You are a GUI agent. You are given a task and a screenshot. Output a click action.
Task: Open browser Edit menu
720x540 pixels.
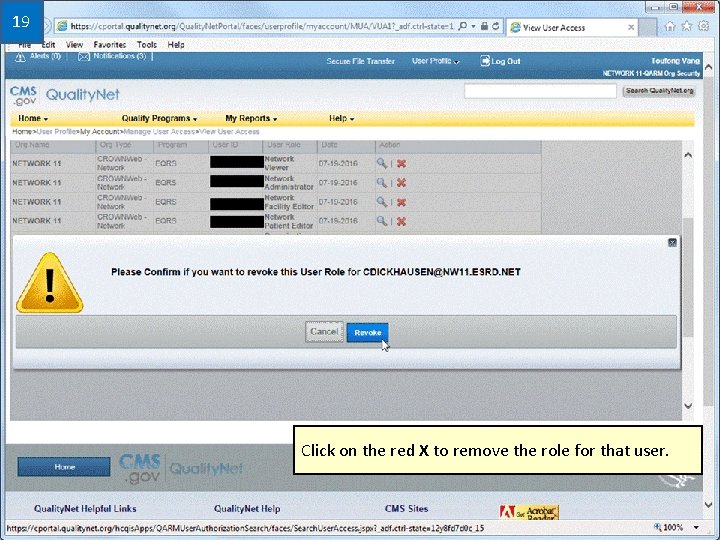[x=48, y=45]
